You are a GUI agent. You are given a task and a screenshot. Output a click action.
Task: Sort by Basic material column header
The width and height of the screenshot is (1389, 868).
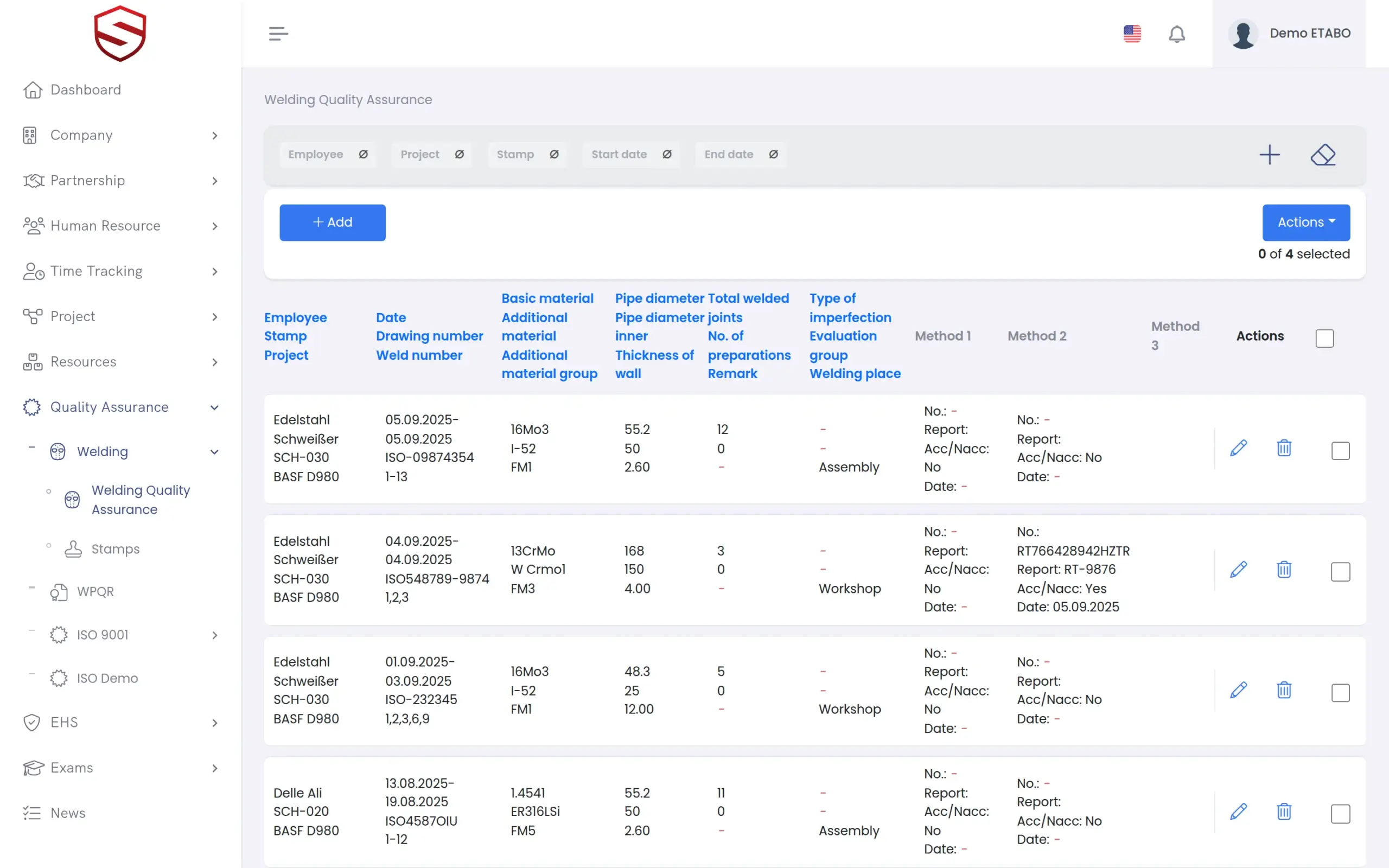547,298
